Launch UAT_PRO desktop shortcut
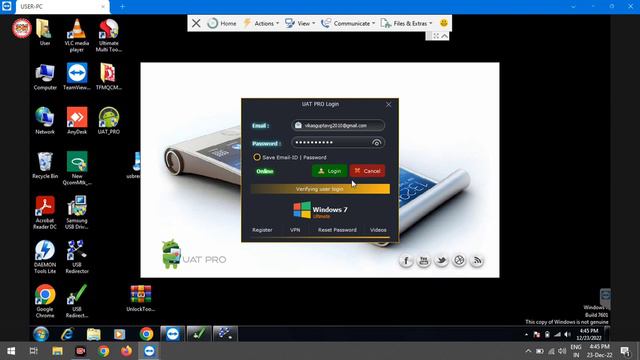Viewport: 640px width, 360px height. tap(109, 121)
